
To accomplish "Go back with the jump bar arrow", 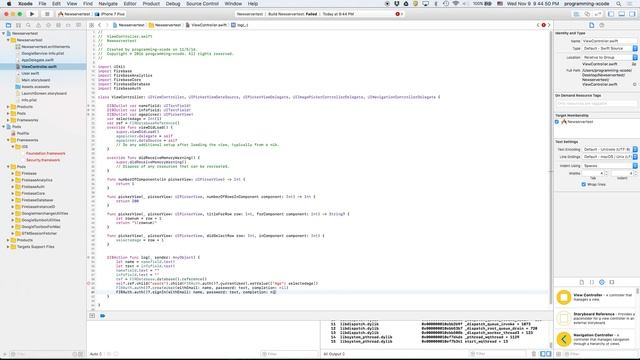I will coord(100,25).
